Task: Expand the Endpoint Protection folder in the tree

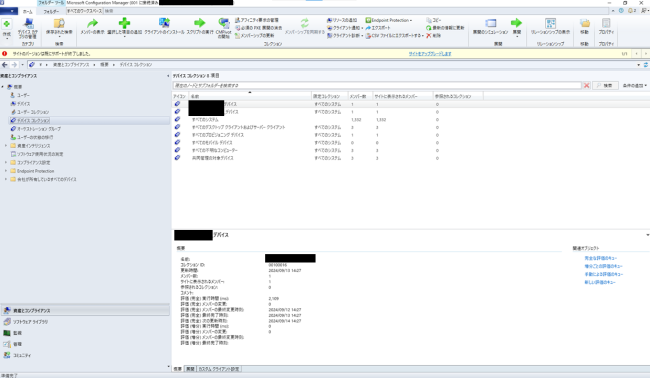Action: click(x=6, y=171)
